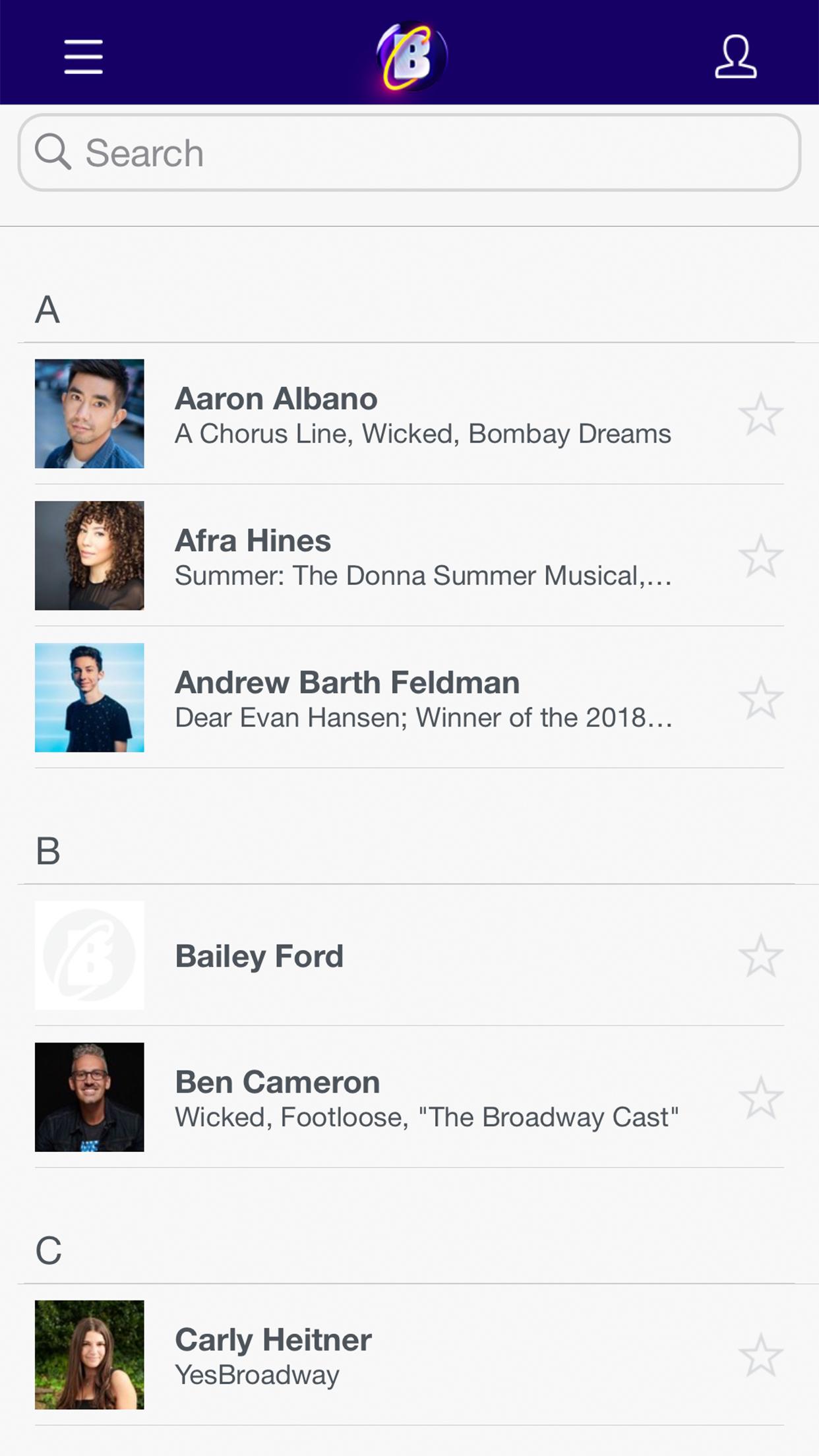Open Carly Heitner's listing

click(x=409, y=1355)
